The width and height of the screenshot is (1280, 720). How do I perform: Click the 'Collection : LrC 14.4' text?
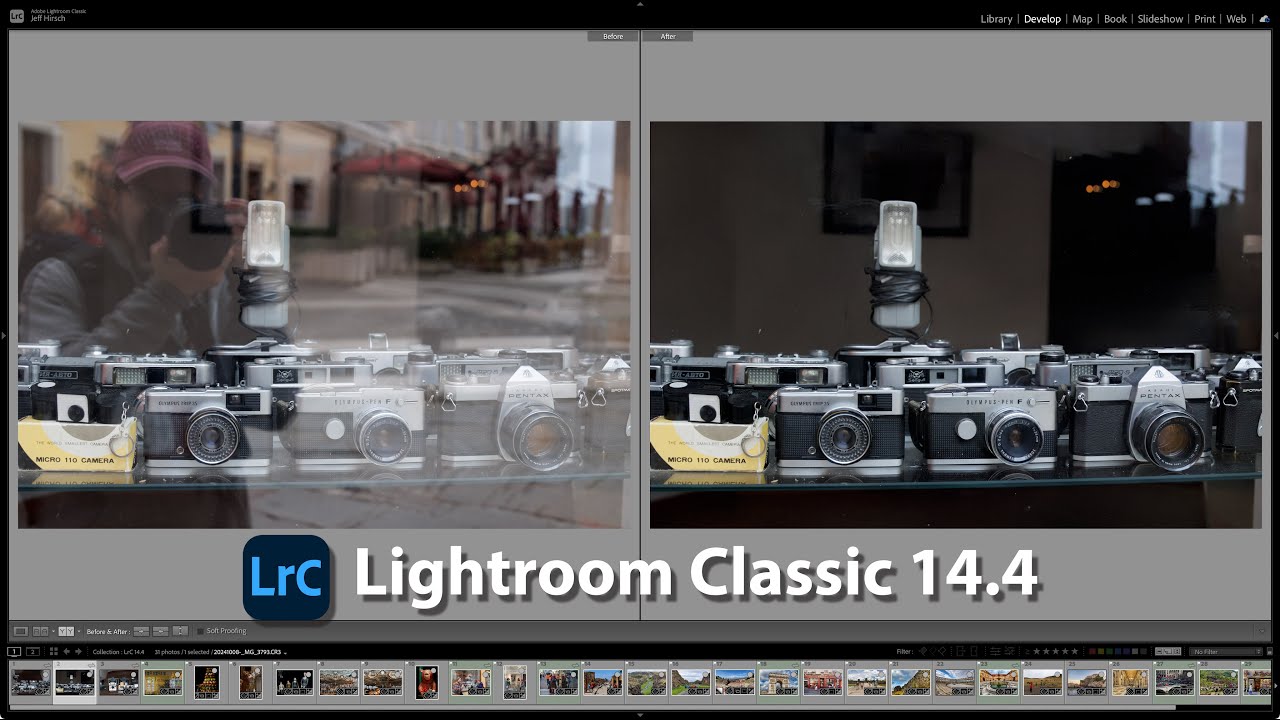(x=118, y=652)
